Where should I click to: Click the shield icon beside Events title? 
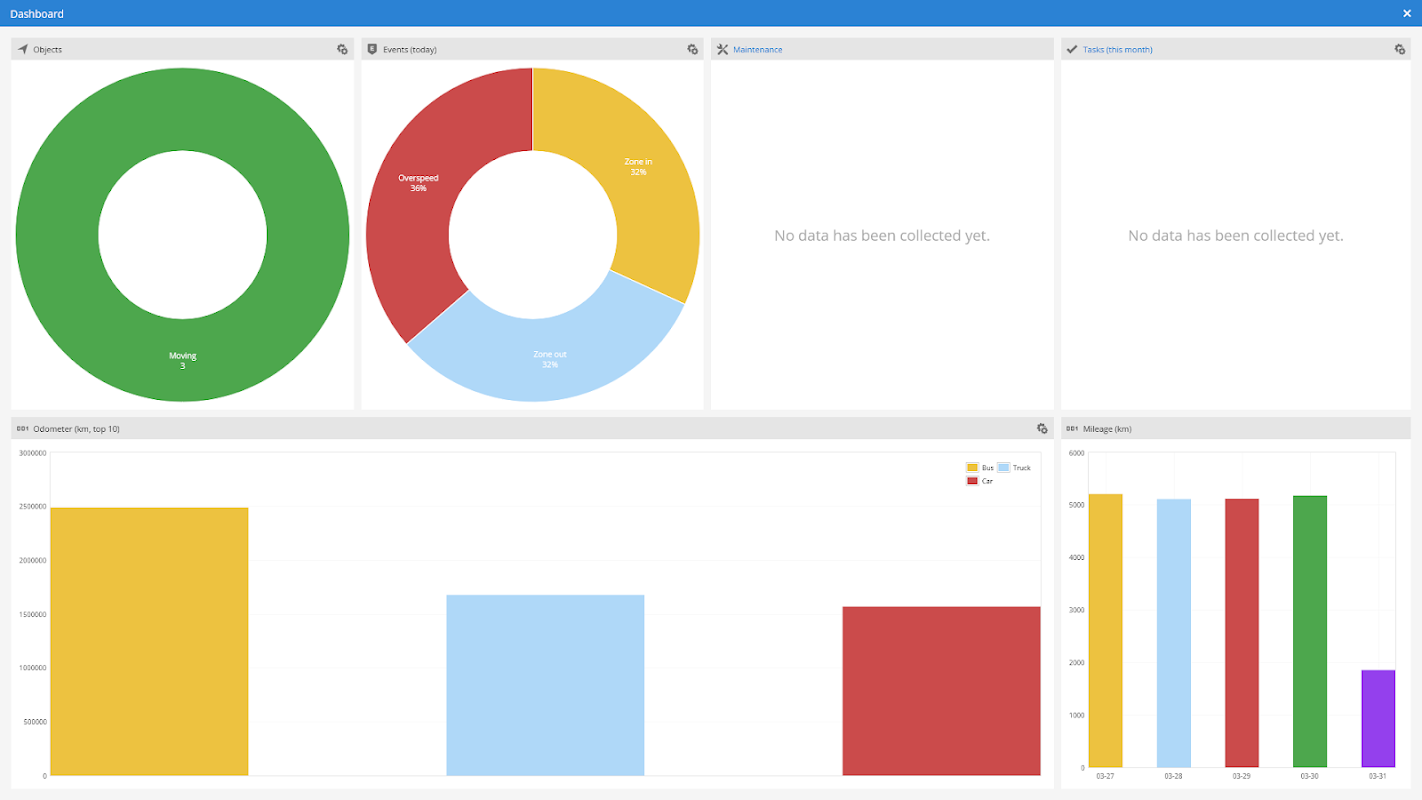pyautogui.click(x=372, y=49)
